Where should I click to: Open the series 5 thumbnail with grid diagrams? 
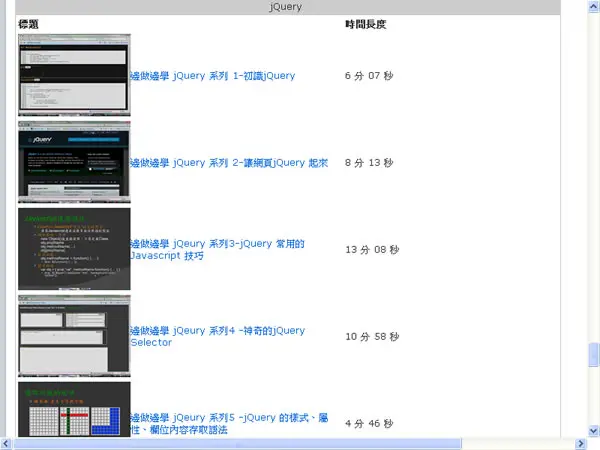click(x=74, y=409)
